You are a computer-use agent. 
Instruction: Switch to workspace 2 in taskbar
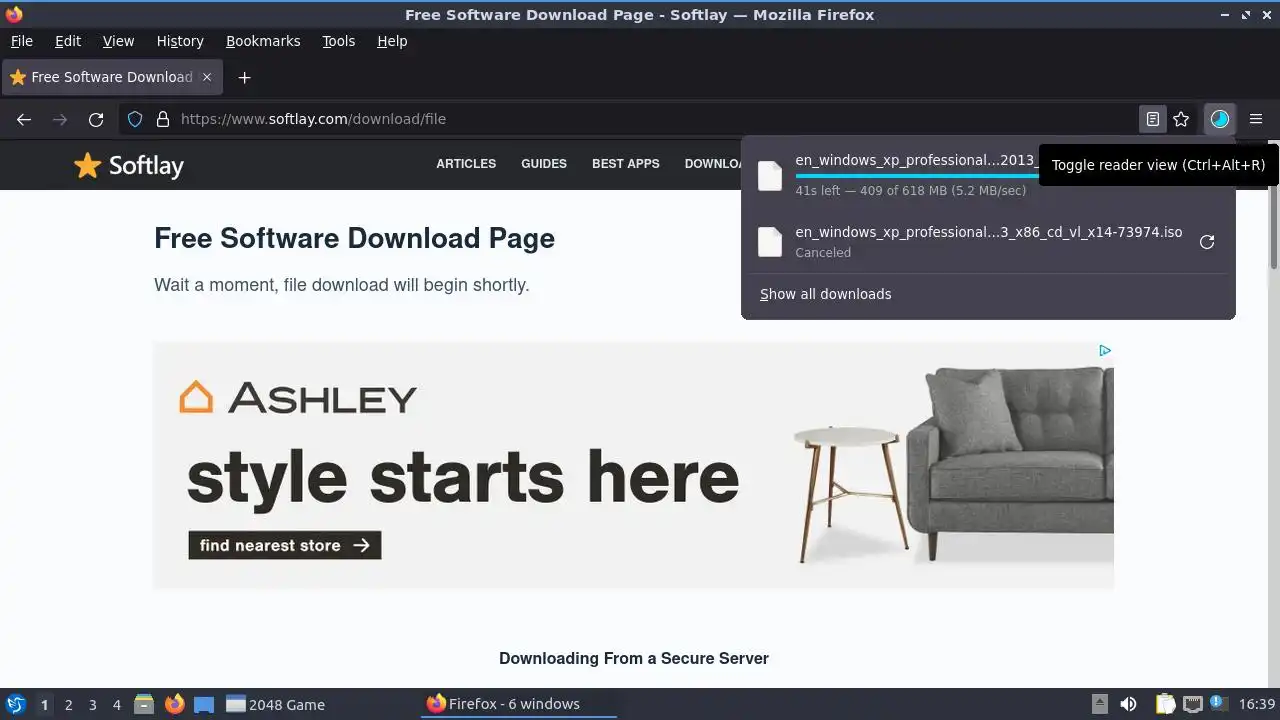point(68,704)
